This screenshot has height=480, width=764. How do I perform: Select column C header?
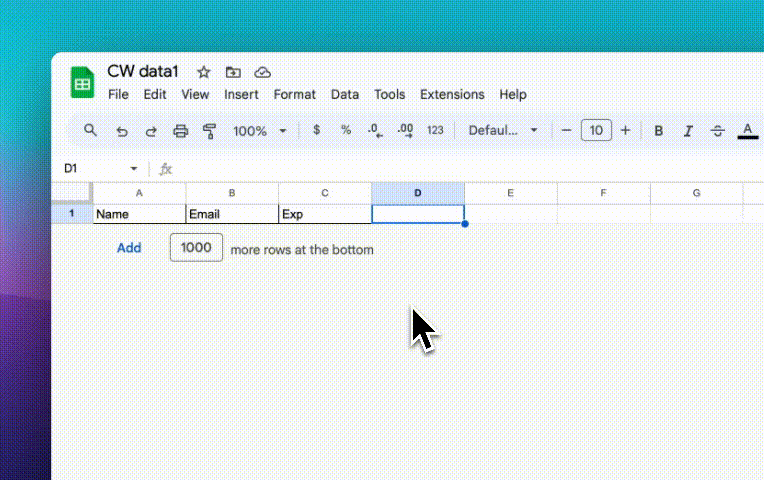(325, 193)
